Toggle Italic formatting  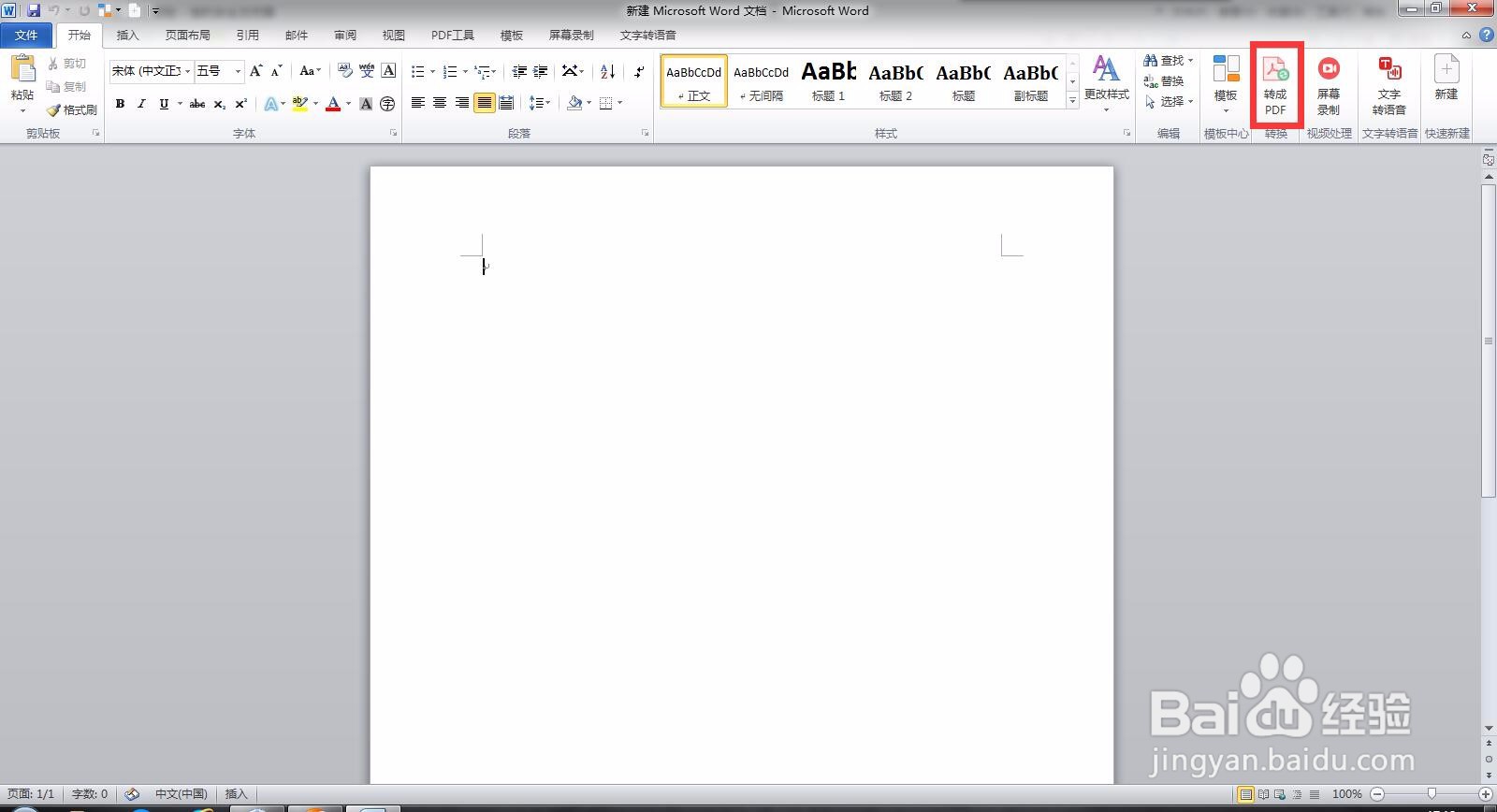pos(141,104)
